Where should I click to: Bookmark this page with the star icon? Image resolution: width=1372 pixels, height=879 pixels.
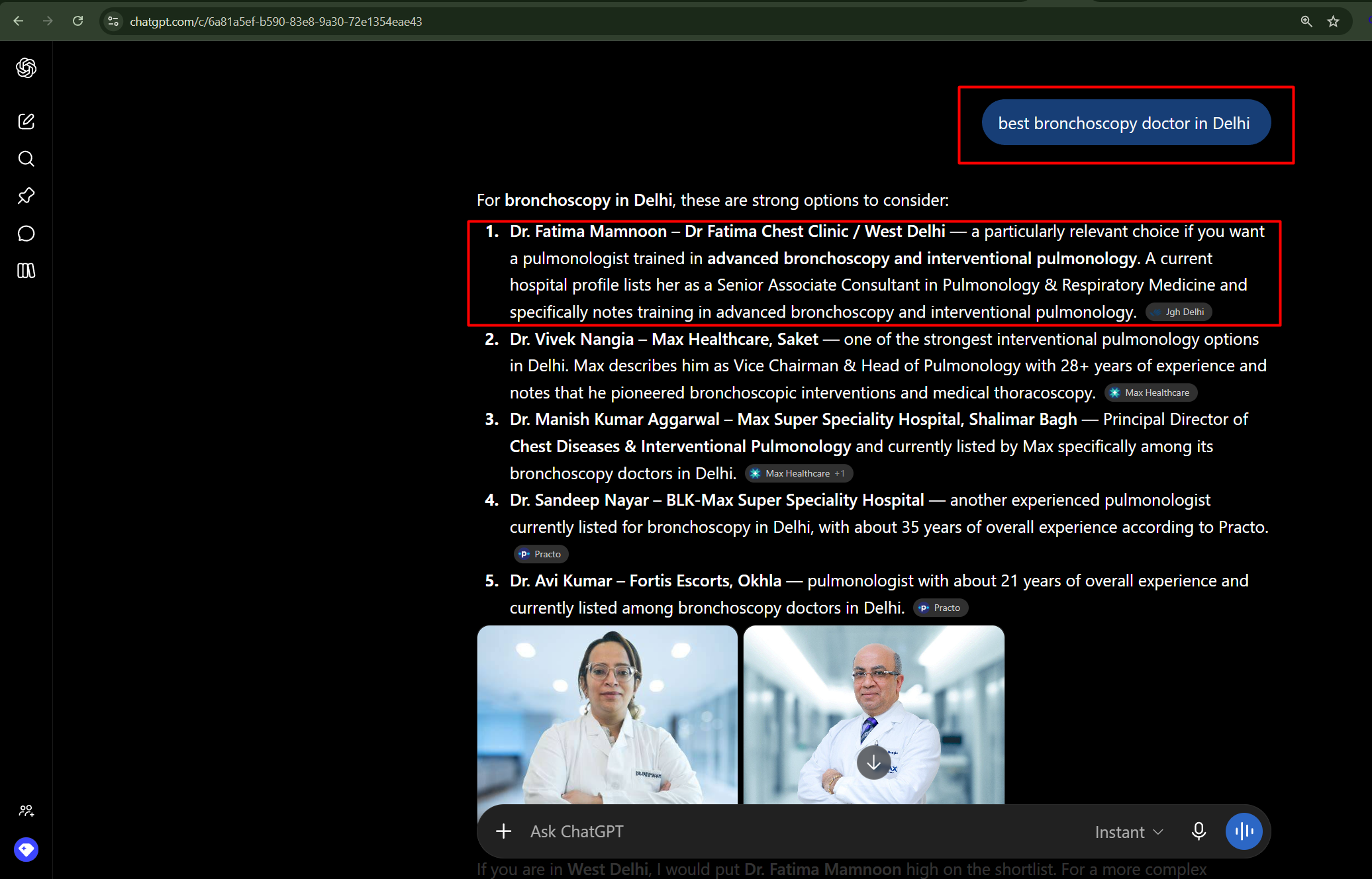pos(1333,21)
